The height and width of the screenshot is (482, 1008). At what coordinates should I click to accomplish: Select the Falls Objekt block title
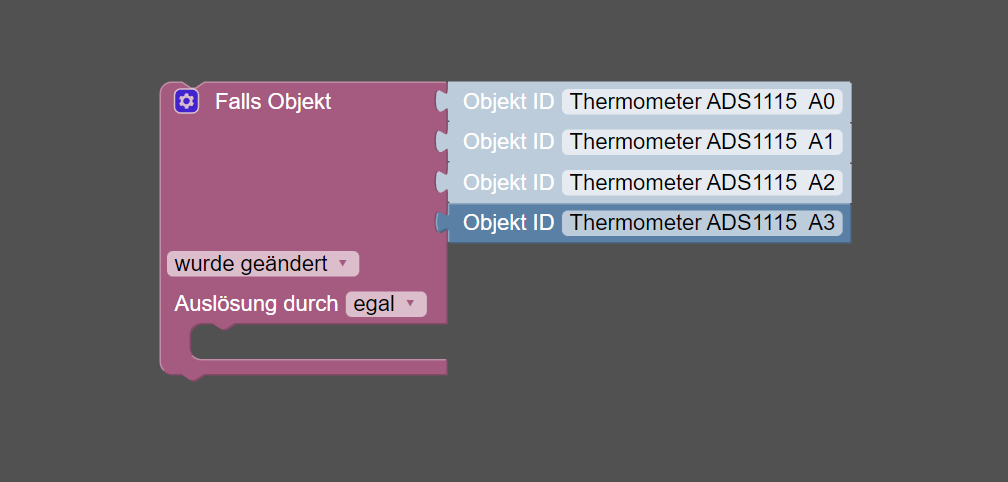coord(273,102)
